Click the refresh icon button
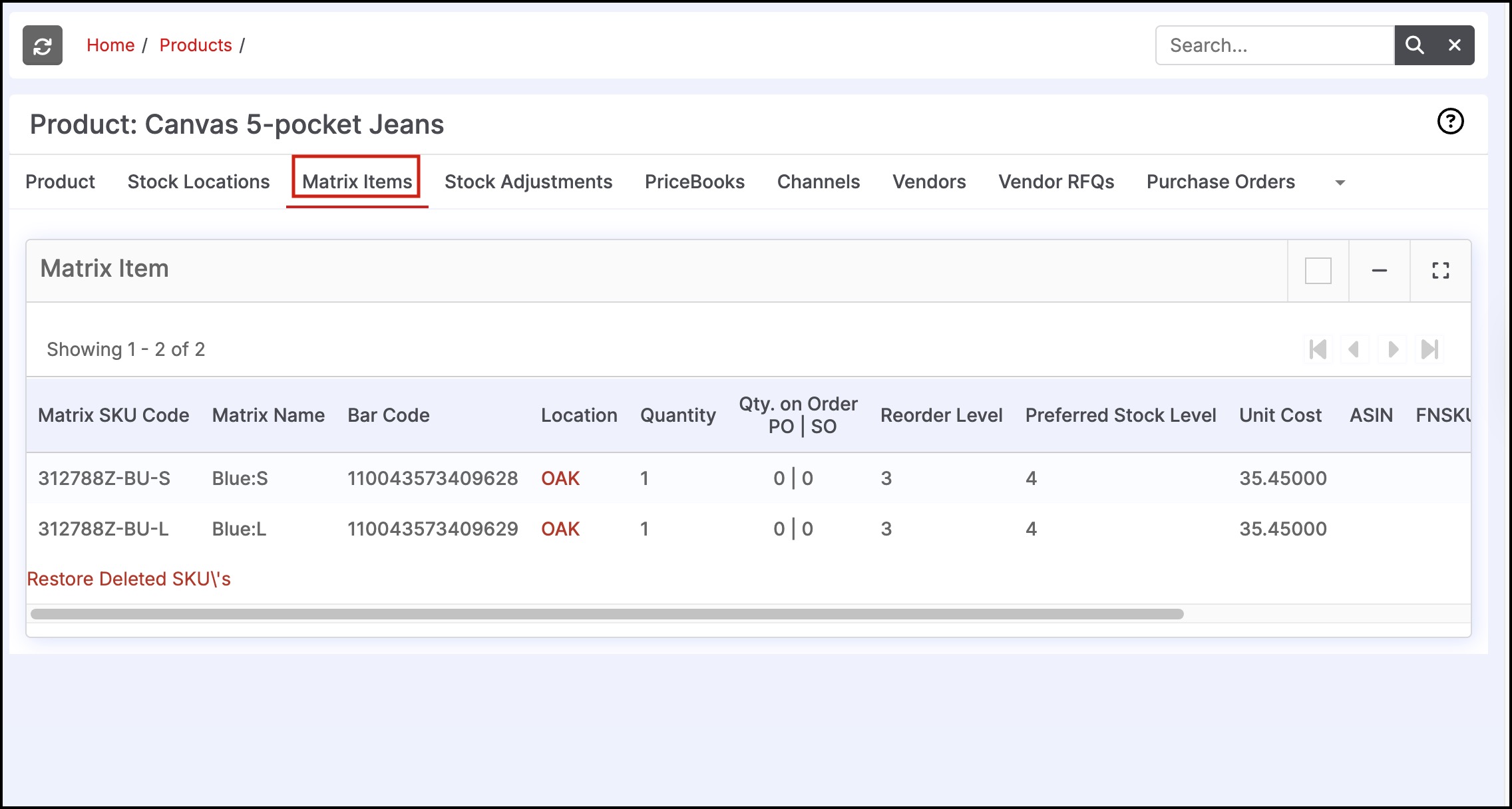Screen dimensions: 1512x809 click(x=43, y=45)
